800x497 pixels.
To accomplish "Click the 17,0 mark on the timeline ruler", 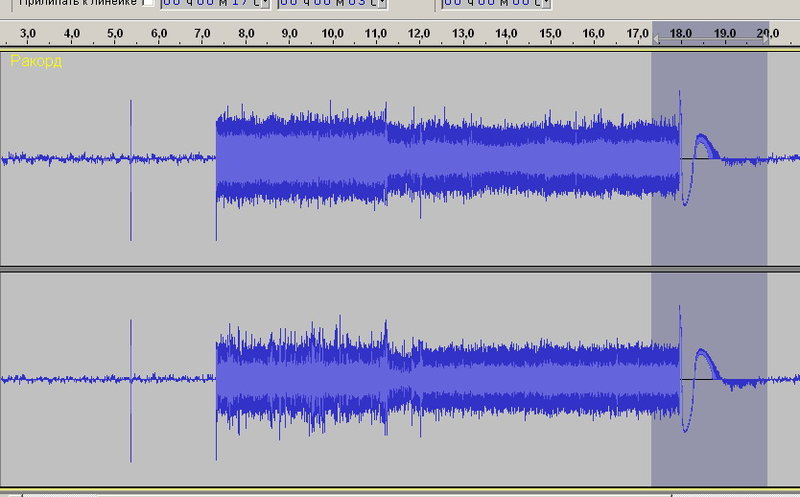I will tap(637, 34).
